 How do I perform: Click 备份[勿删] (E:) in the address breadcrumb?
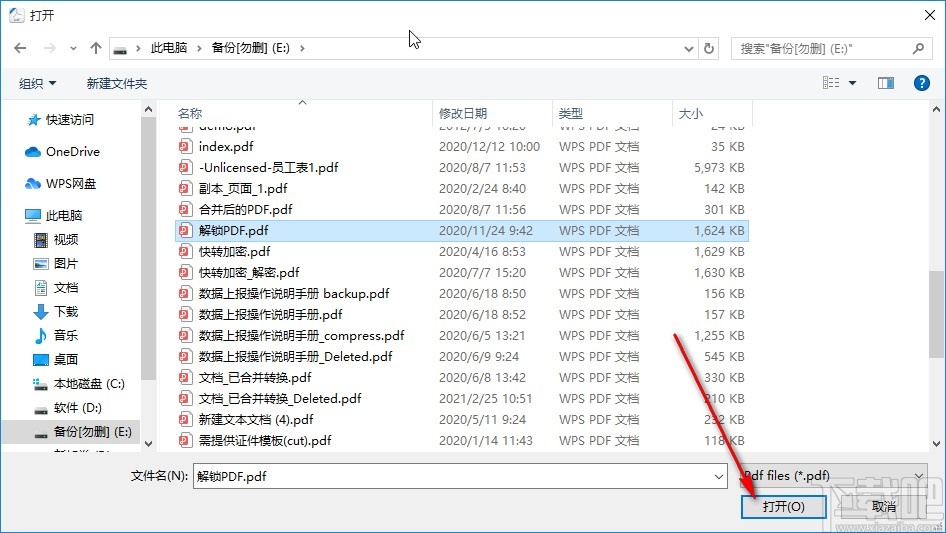[250, 48]
